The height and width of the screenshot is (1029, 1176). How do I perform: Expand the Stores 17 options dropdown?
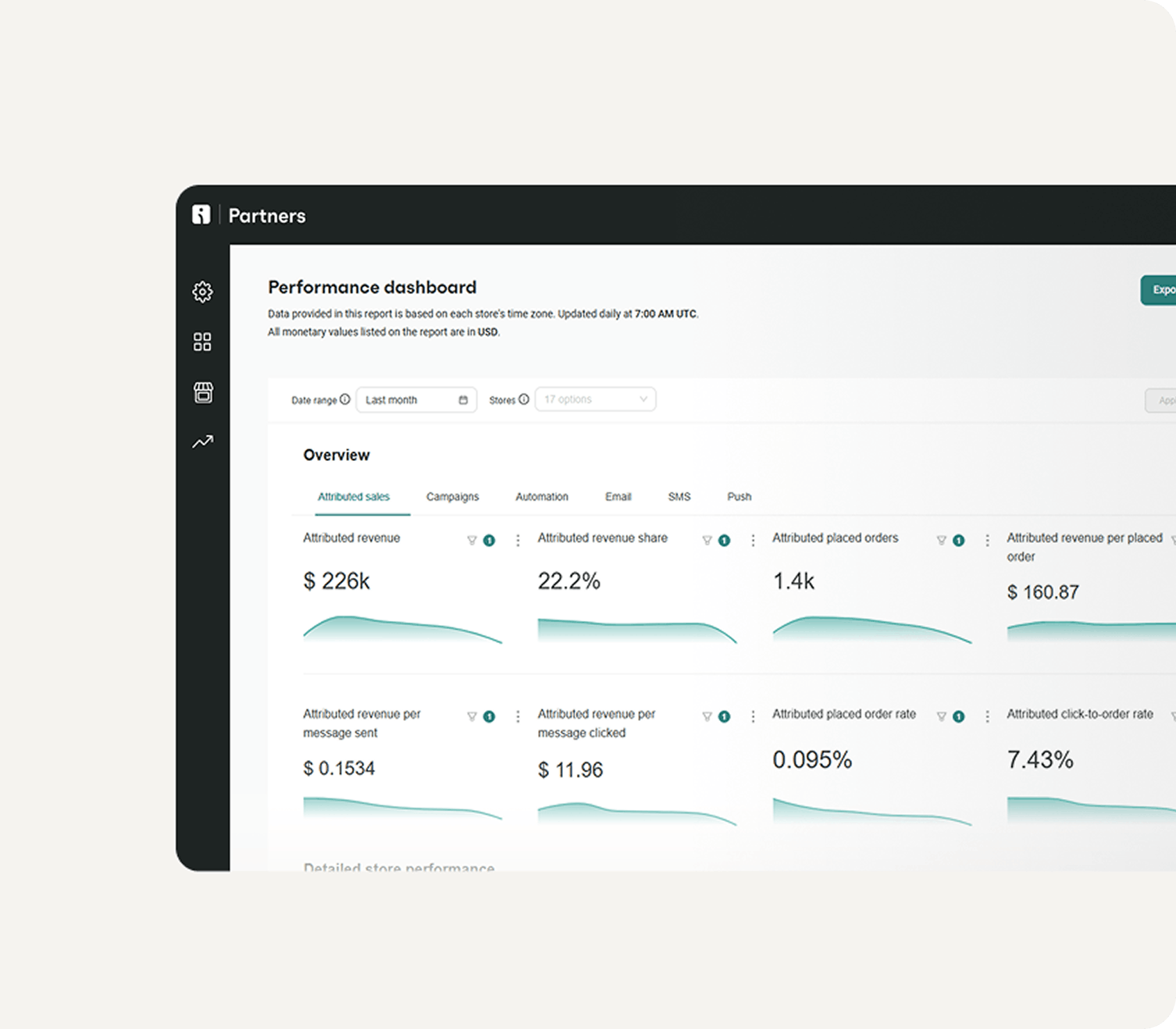pyautogui.click(x=595, y=400)
